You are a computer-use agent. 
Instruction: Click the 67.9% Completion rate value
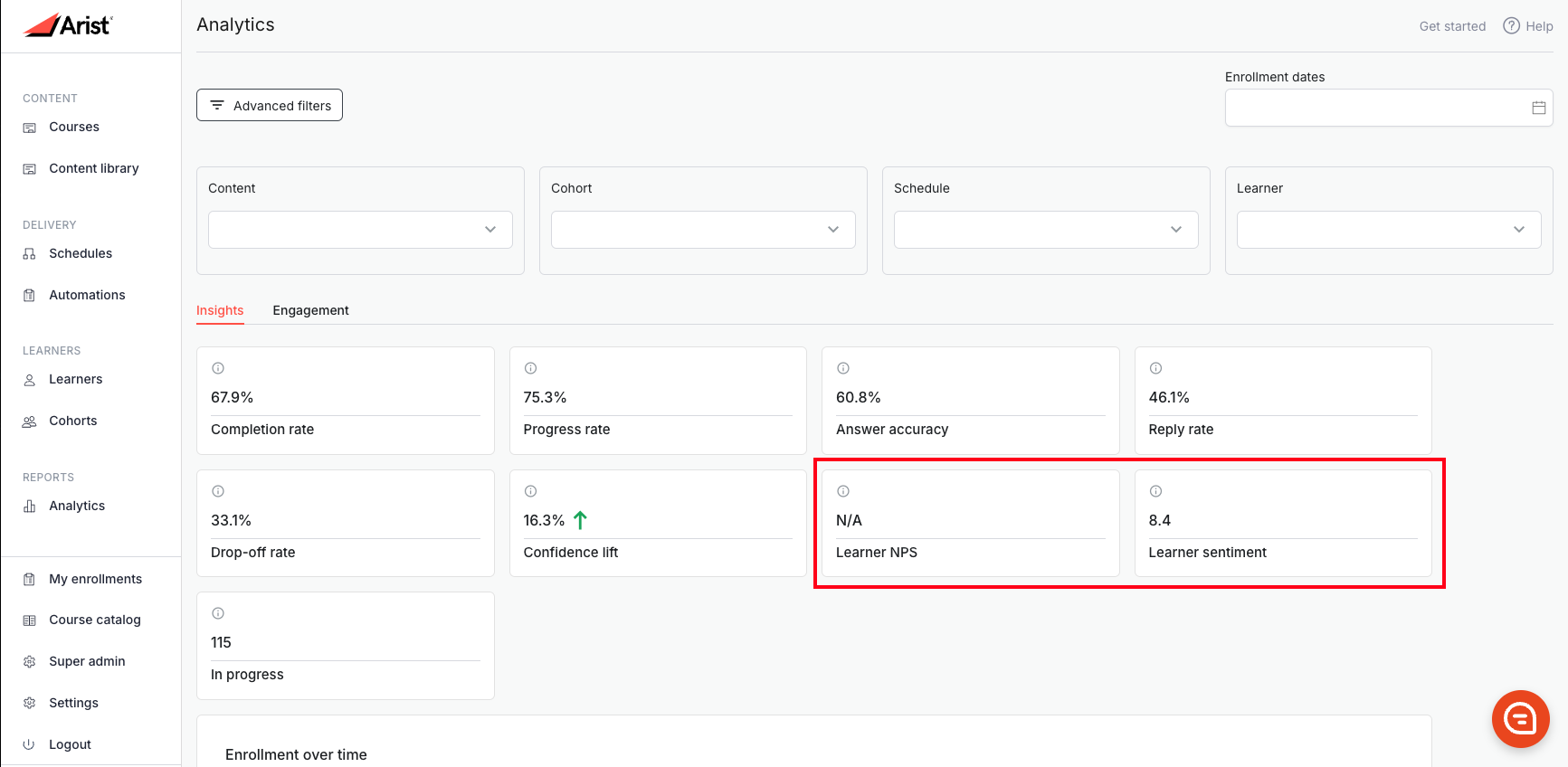point(232,397)
